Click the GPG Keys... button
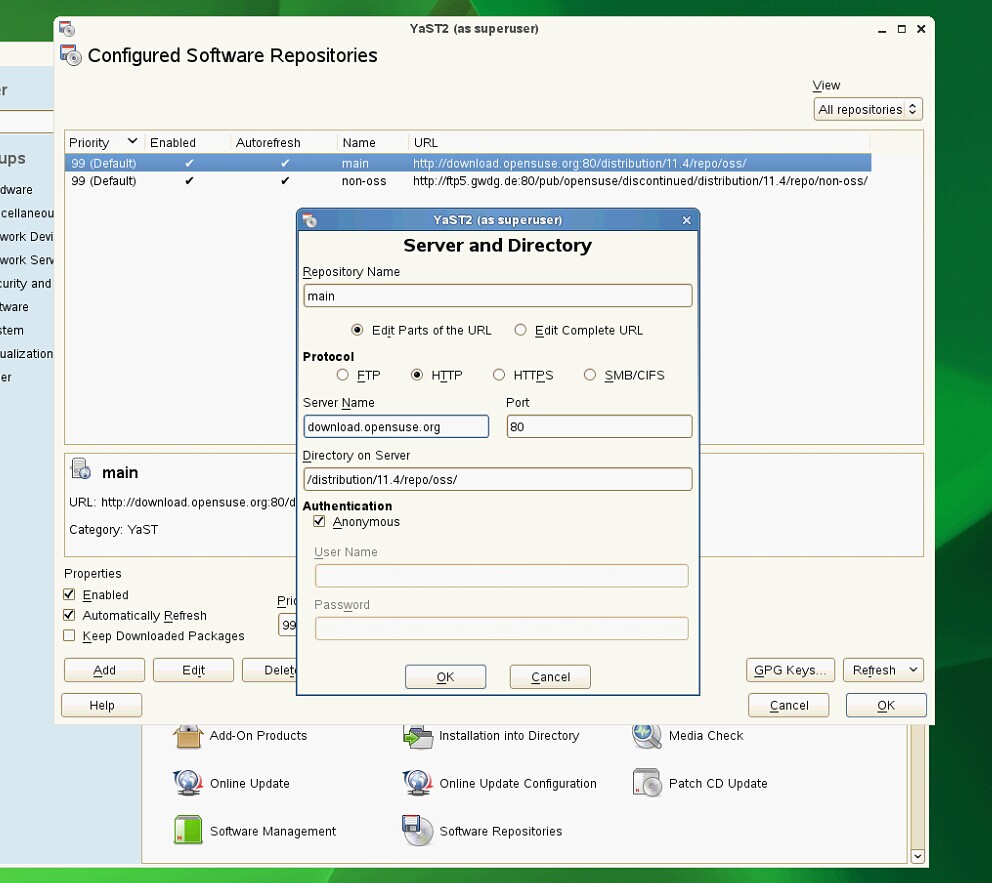This screenshot has width=992, height=883. coord(790,670)
